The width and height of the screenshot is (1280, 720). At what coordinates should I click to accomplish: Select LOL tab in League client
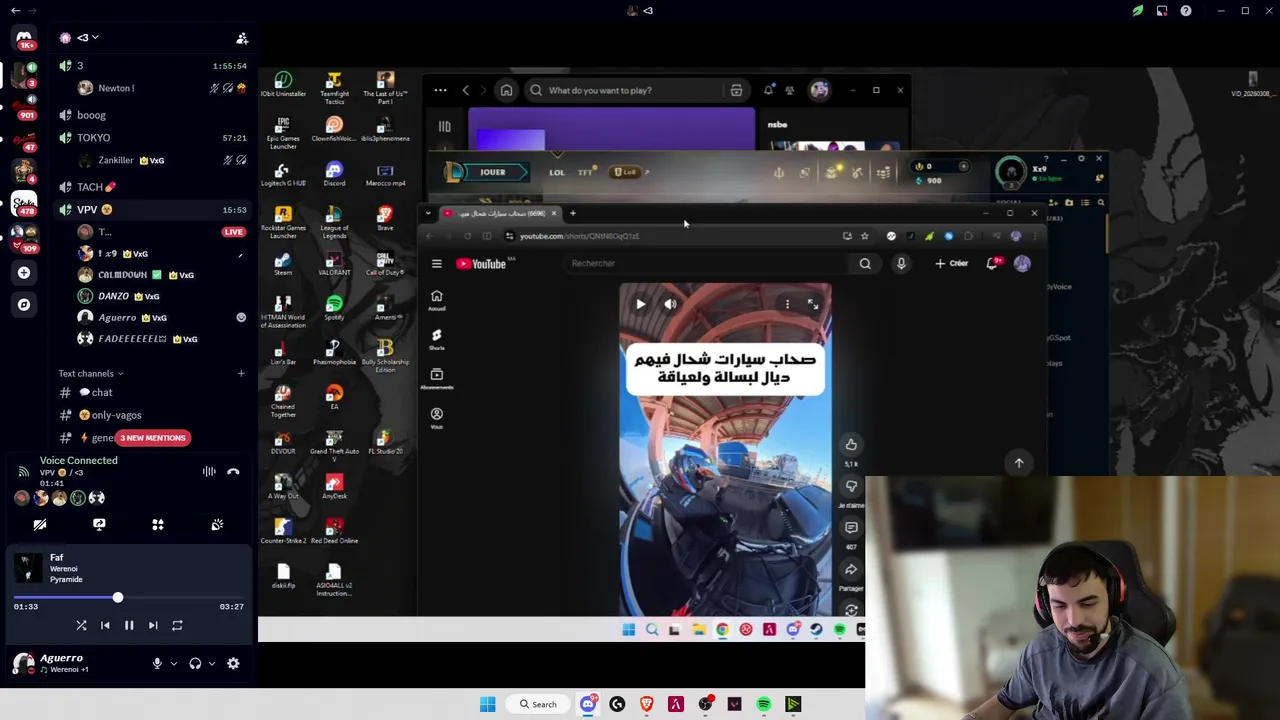pyautogui.click(x=557, y=172)
